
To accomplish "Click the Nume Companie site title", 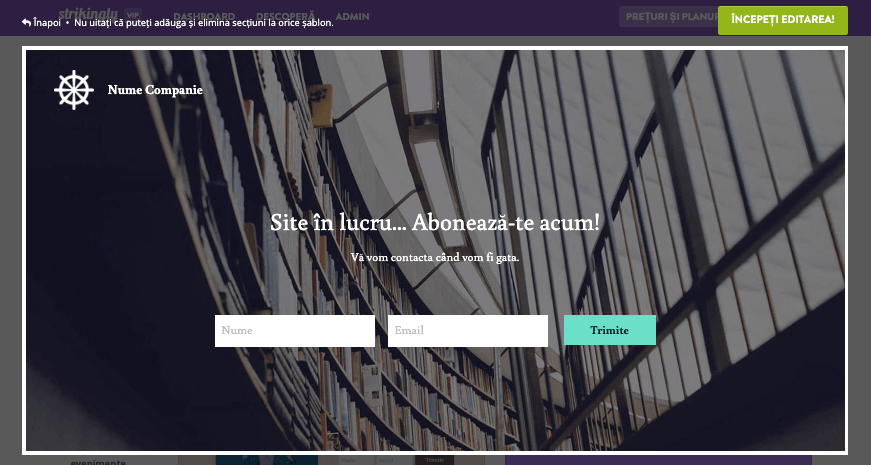I will [155, 90].
